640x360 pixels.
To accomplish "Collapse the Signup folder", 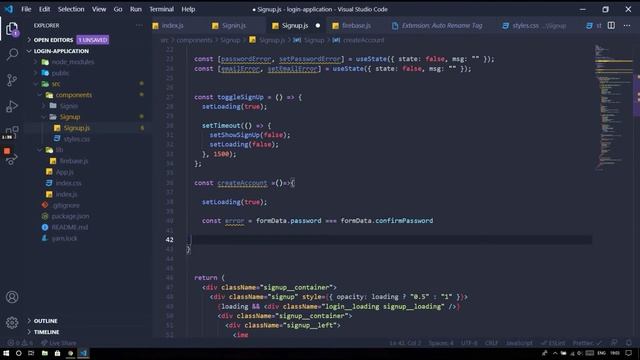I will coord(69,117).
